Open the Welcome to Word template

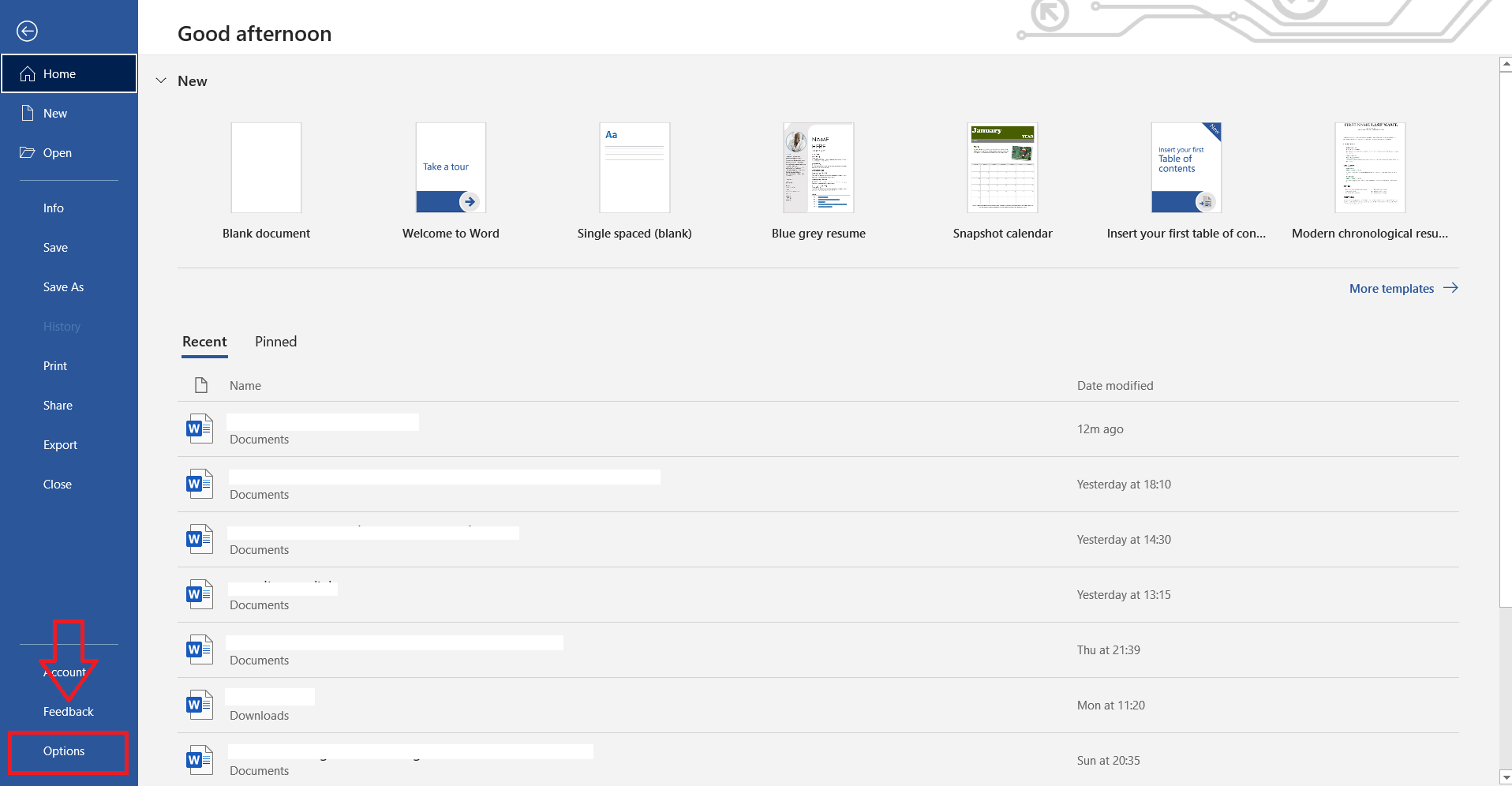pyautogui.click(x=451, y=182)
